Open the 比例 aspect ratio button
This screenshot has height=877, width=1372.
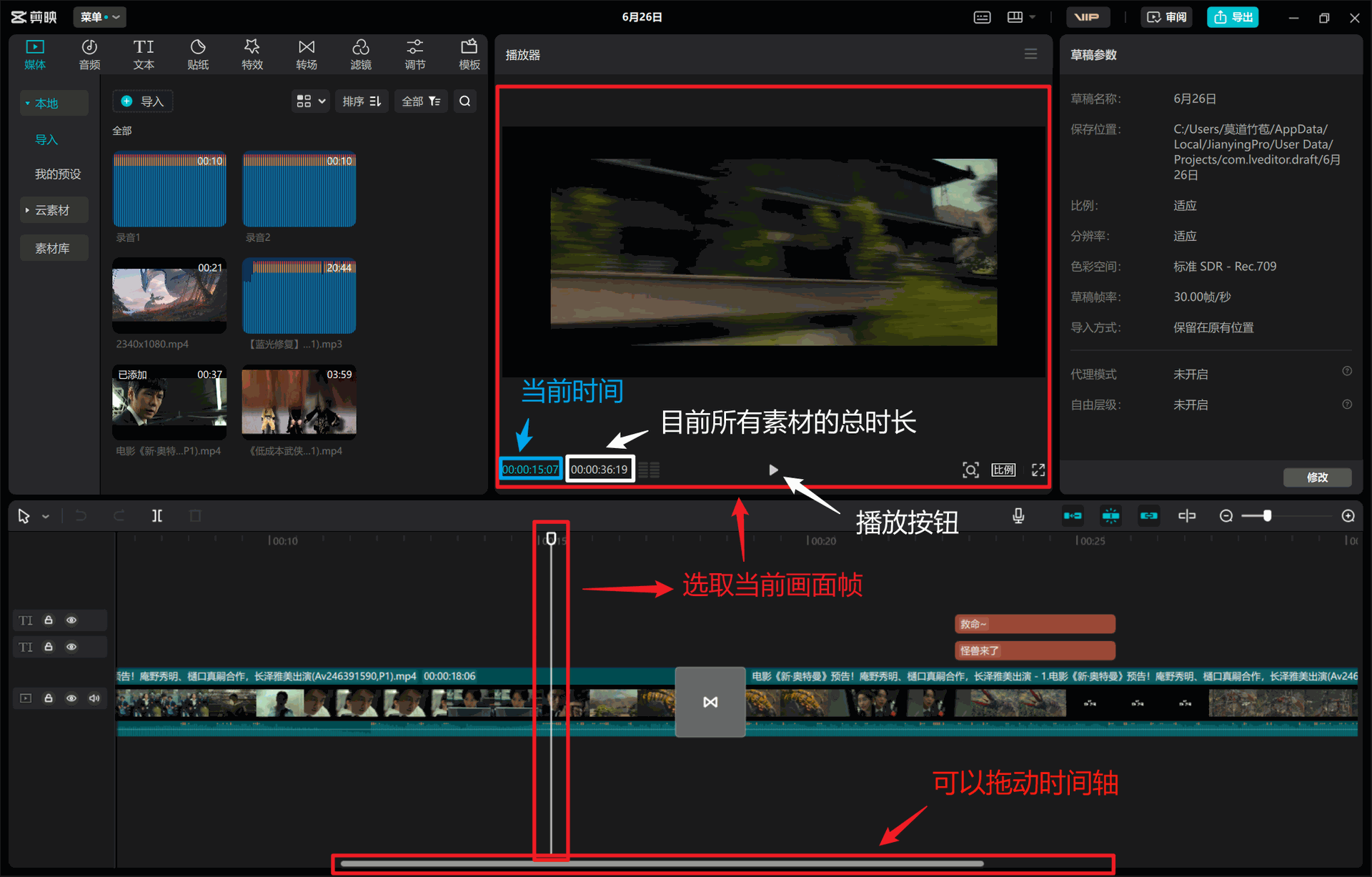point(1003,470)
